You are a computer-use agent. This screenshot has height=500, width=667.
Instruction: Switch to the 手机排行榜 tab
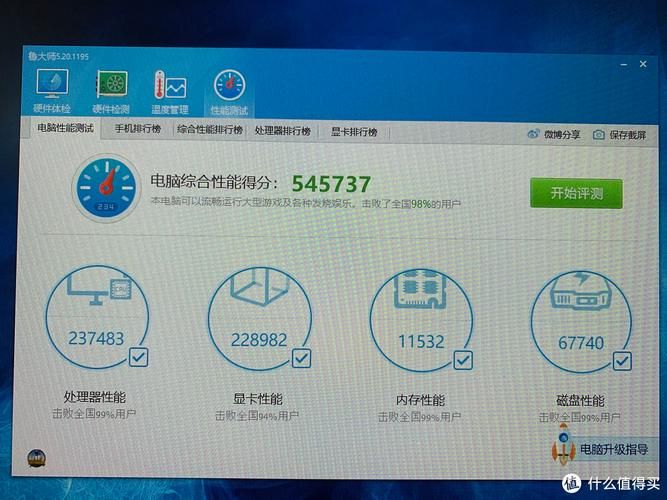point(138,129)
